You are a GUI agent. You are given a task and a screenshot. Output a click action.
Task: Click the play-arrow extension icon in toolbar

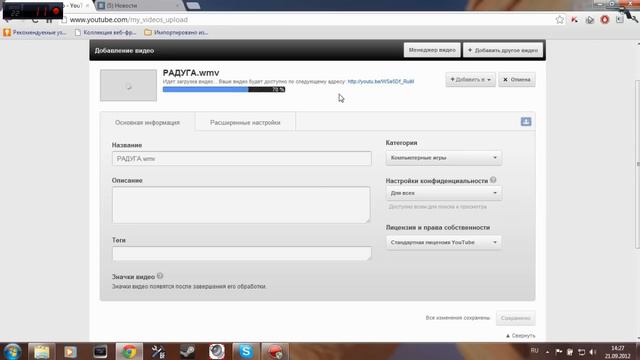(589, 20)
